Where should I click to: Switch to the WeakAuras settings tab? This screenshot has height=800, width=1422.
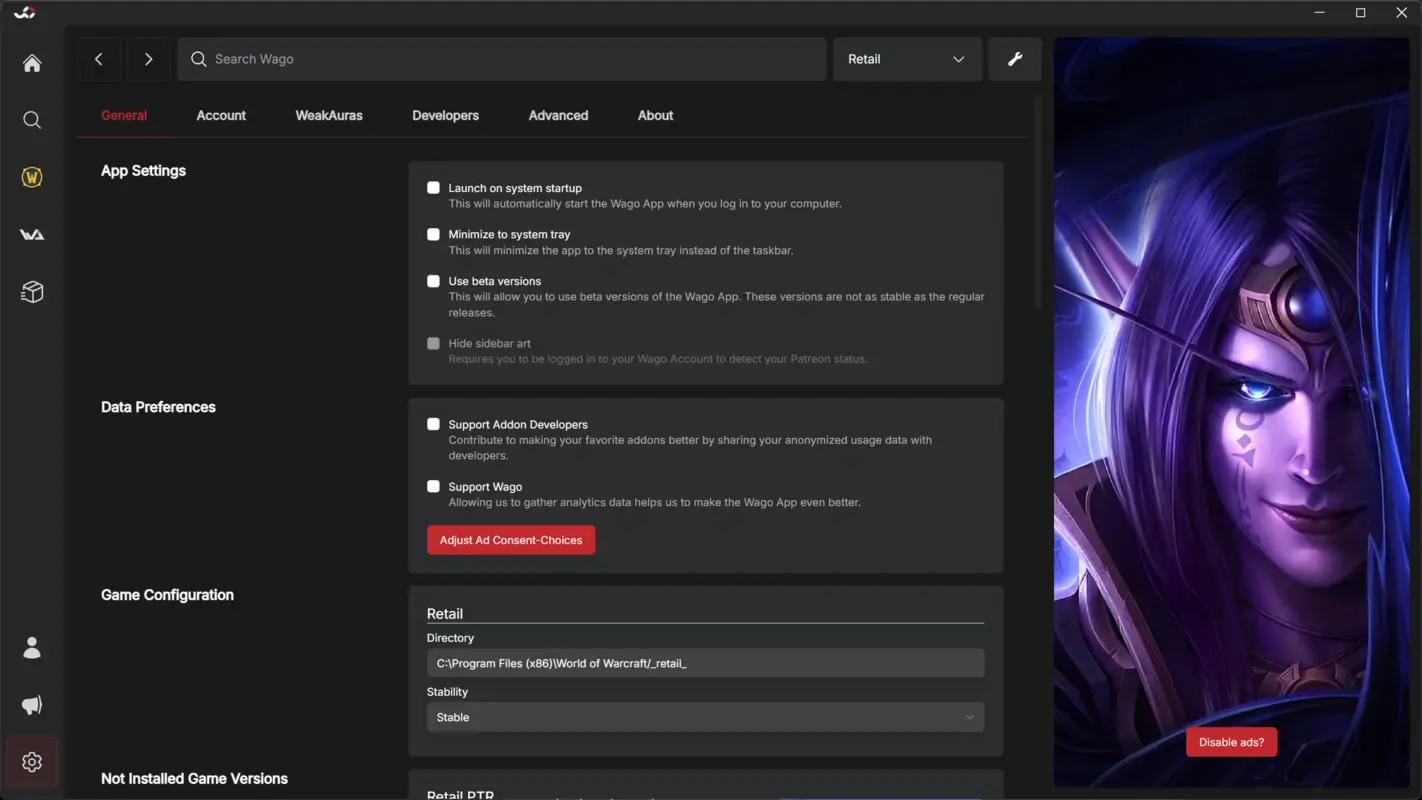click(x=328, y=115)
